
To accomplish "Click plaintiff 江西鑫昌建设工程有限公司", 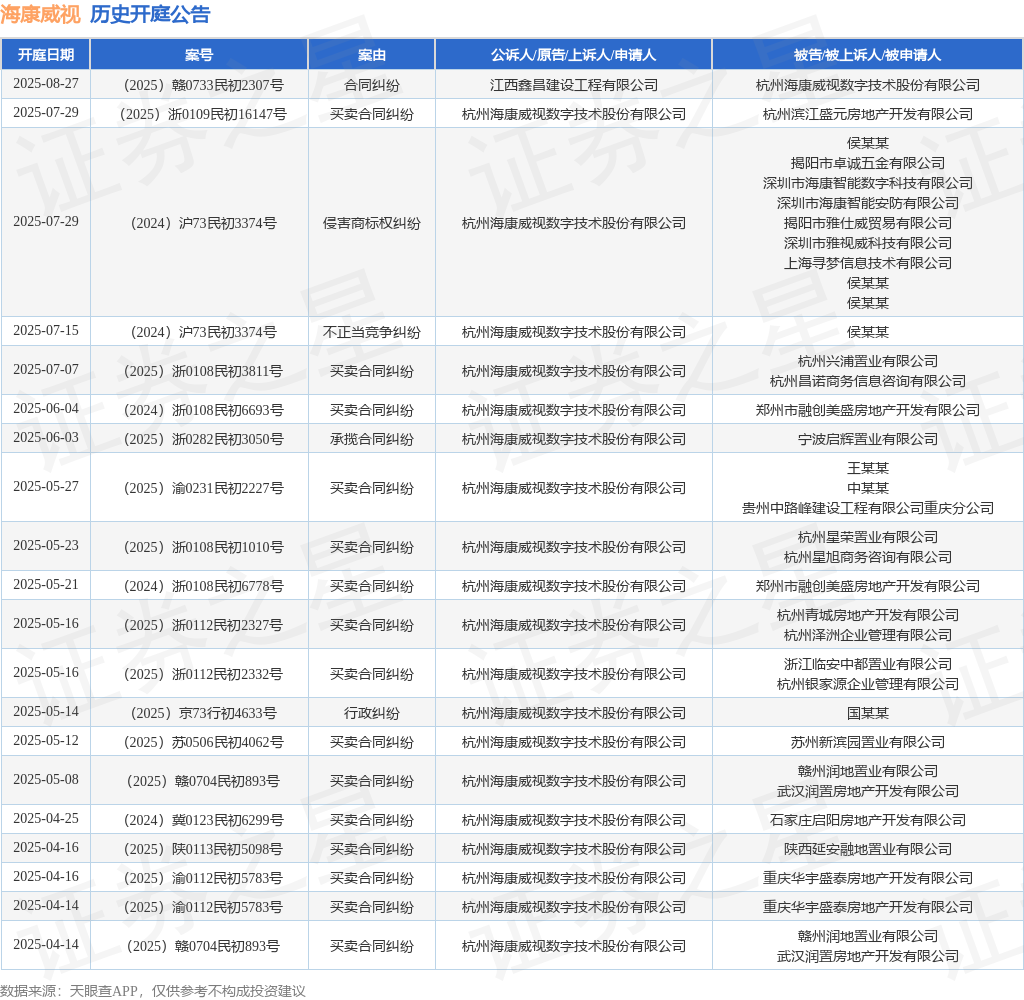I will point(573,85).
